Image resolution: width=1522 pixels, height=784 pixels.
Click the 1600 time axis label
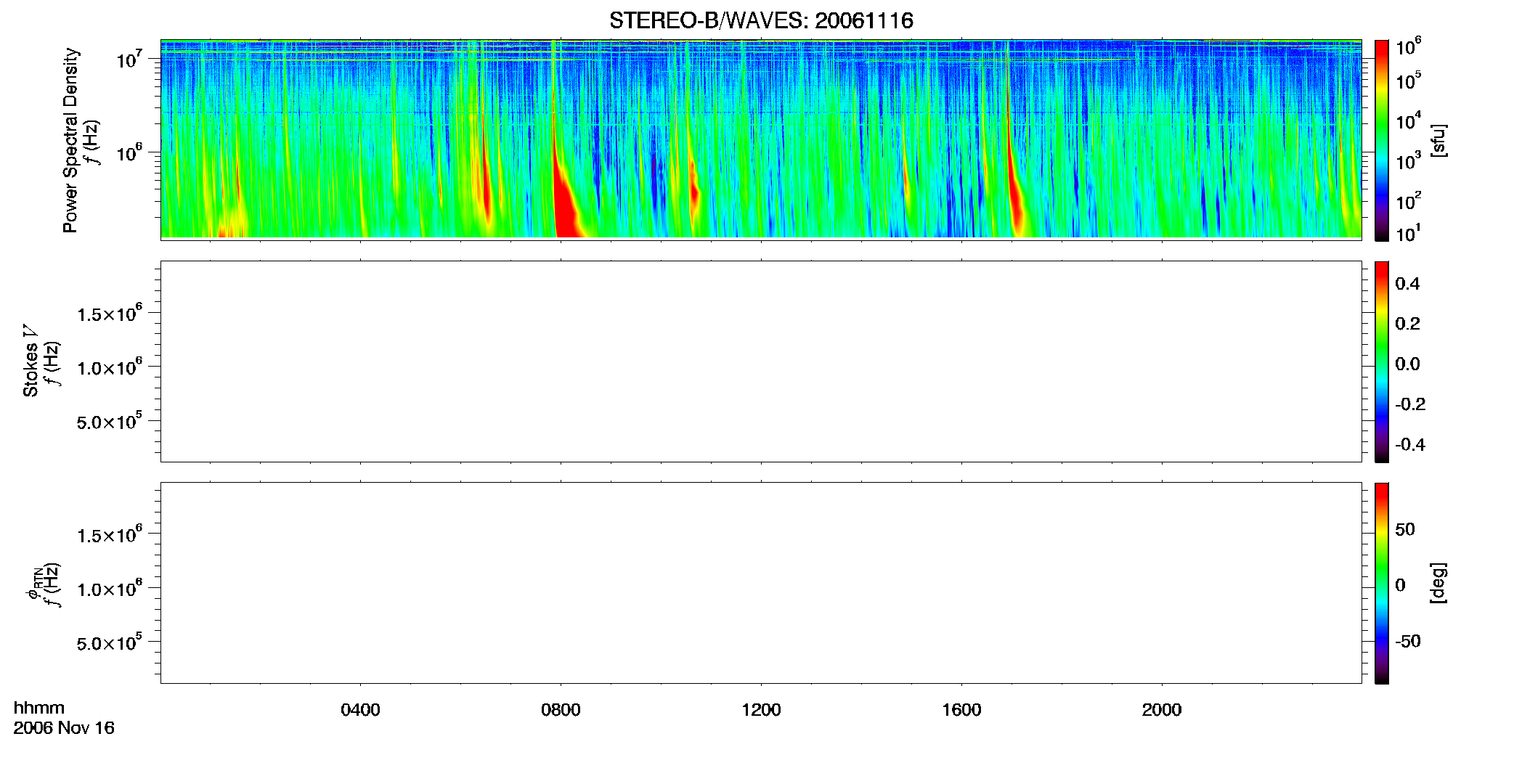[x=961, y=710]
